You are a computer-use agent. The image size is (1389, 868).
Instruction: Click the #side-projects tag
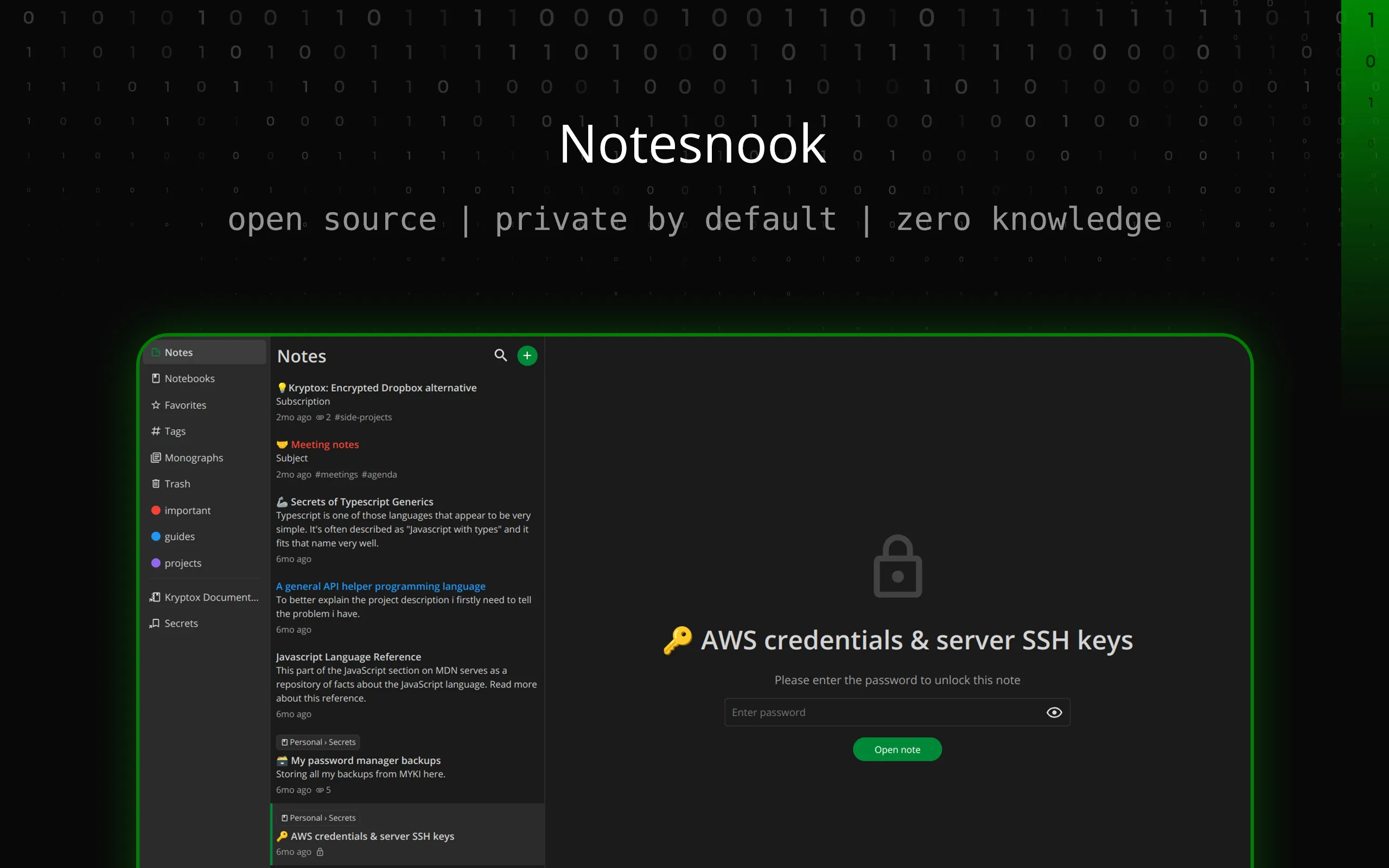click(363, 417)
